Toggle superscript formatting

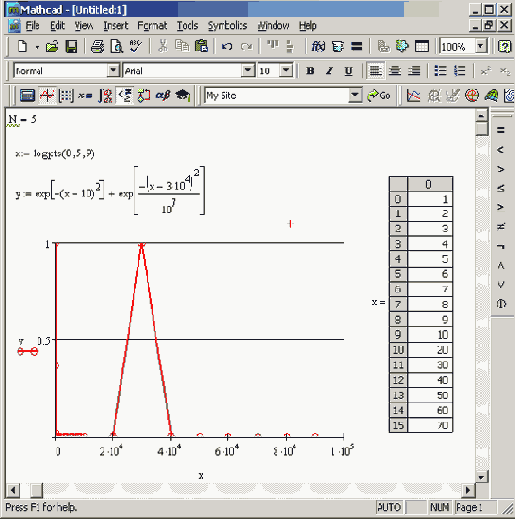tap(486, 71)
